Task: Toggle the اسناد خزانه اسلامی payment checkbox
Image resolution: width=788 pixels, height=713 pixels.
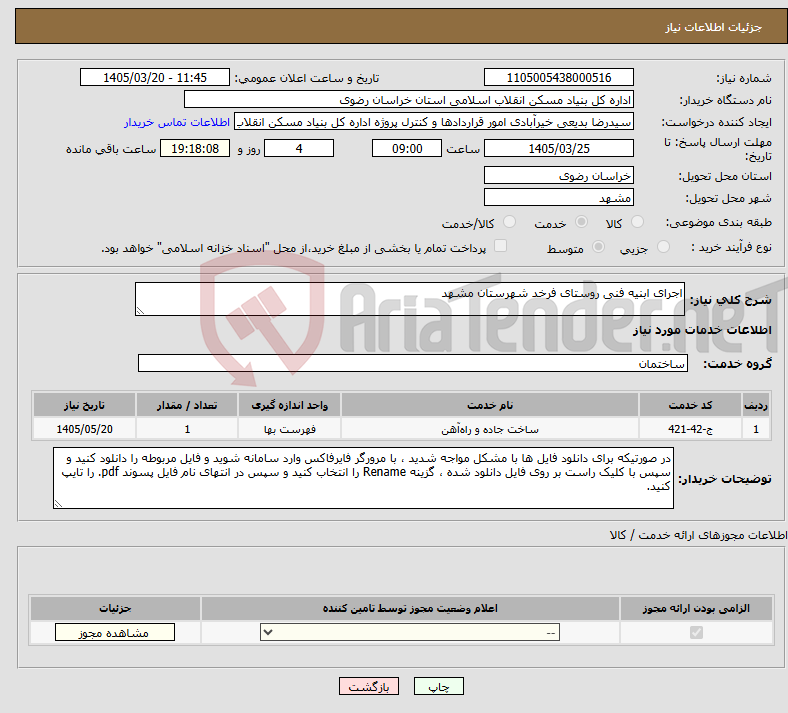Action: coord(501,246)
